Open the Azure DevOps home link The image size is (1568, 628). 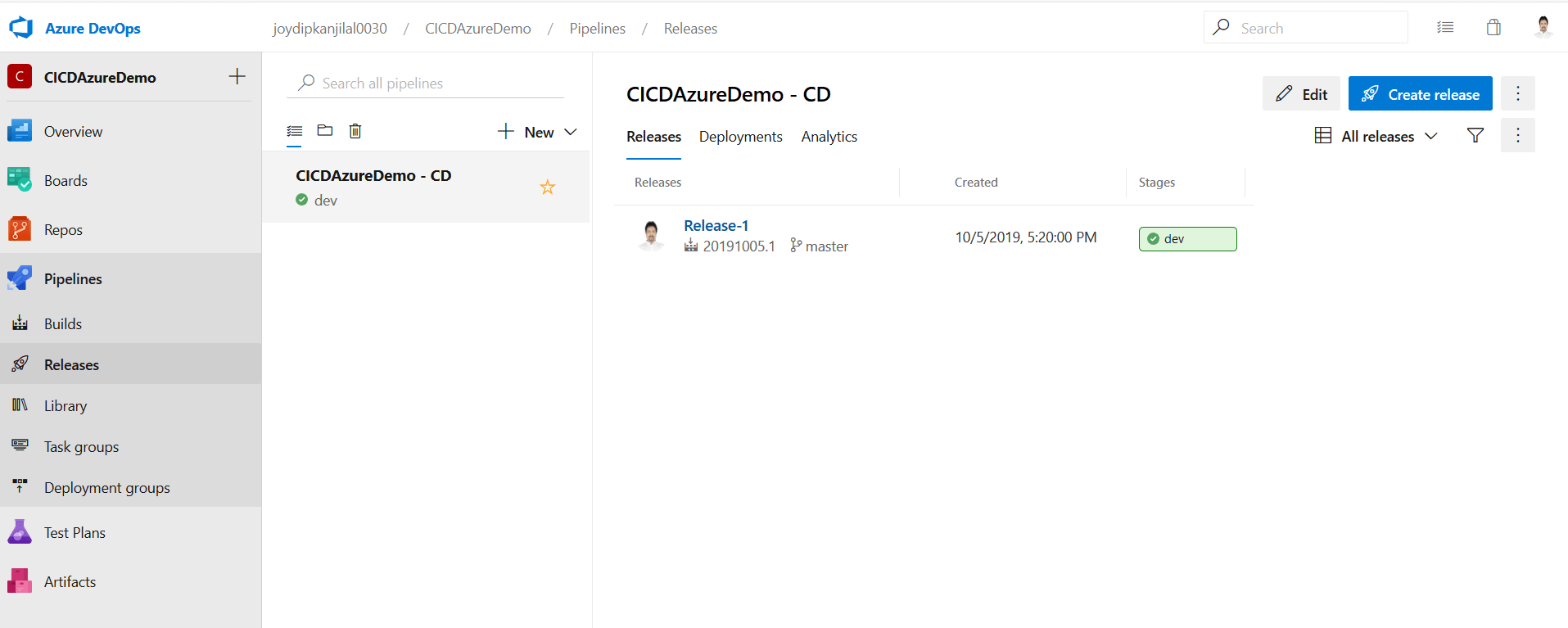point(93,29)
